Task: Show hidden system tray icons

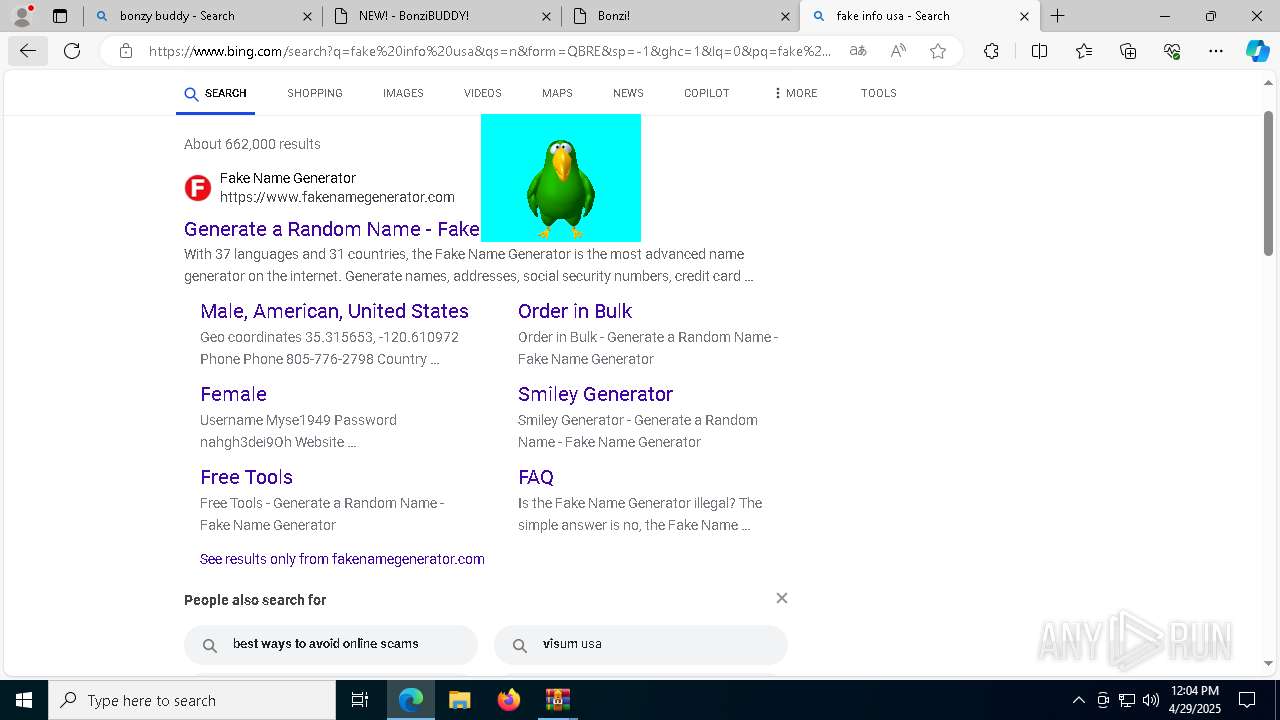Action: pyautogui.click(x=1078, y=700)
